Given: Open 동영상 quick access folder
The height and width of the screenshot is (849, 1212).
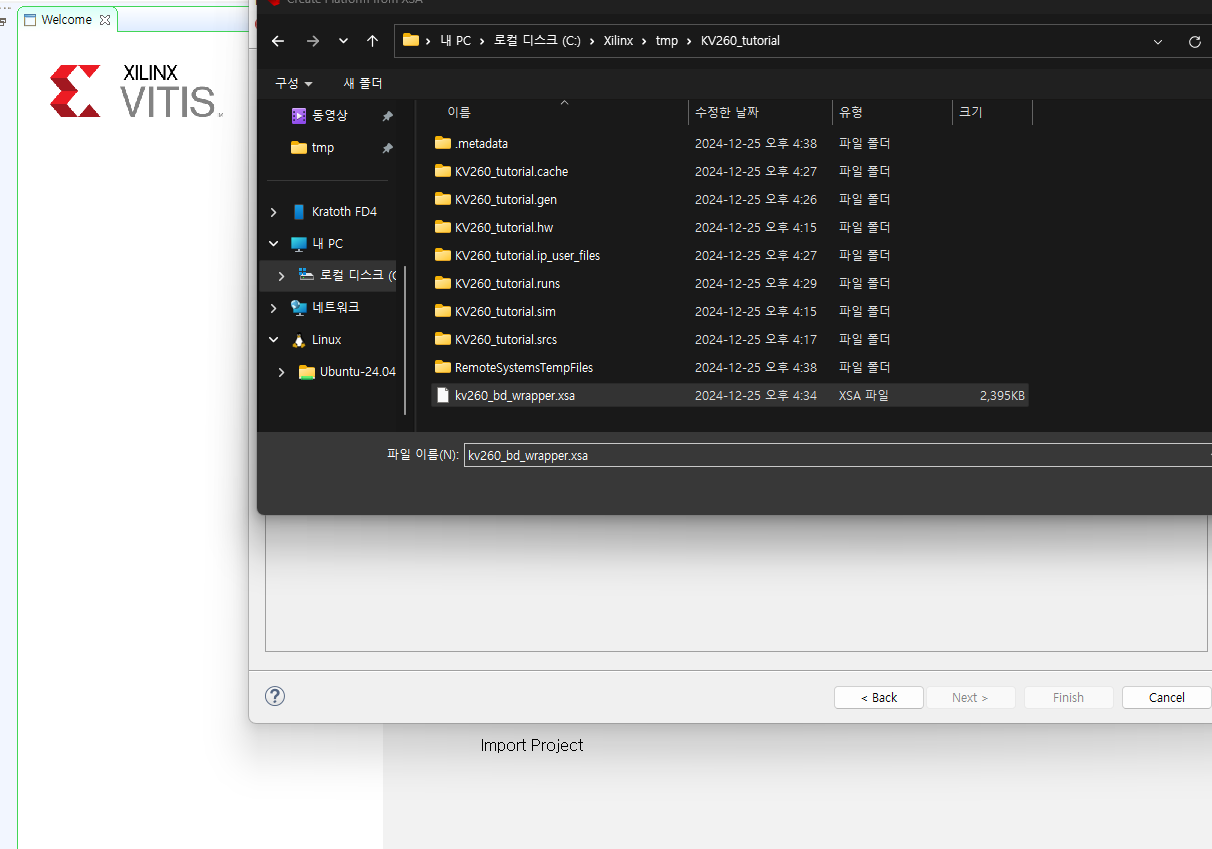Looking at the screenshot, I should tap(330, 116).
